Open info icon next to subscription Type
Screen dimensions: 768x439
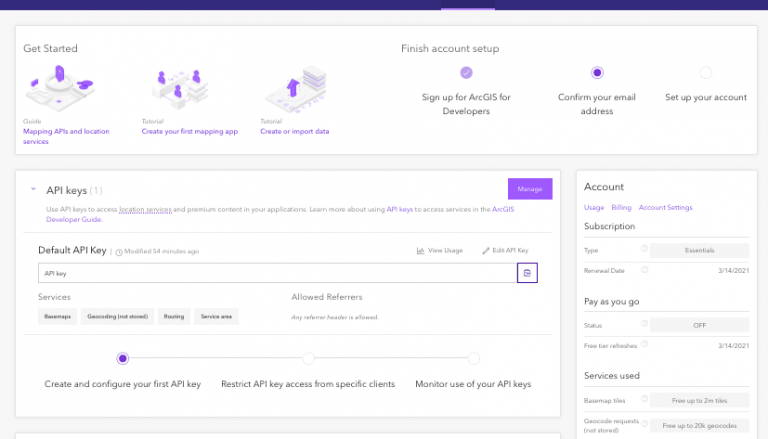[645, 248]
